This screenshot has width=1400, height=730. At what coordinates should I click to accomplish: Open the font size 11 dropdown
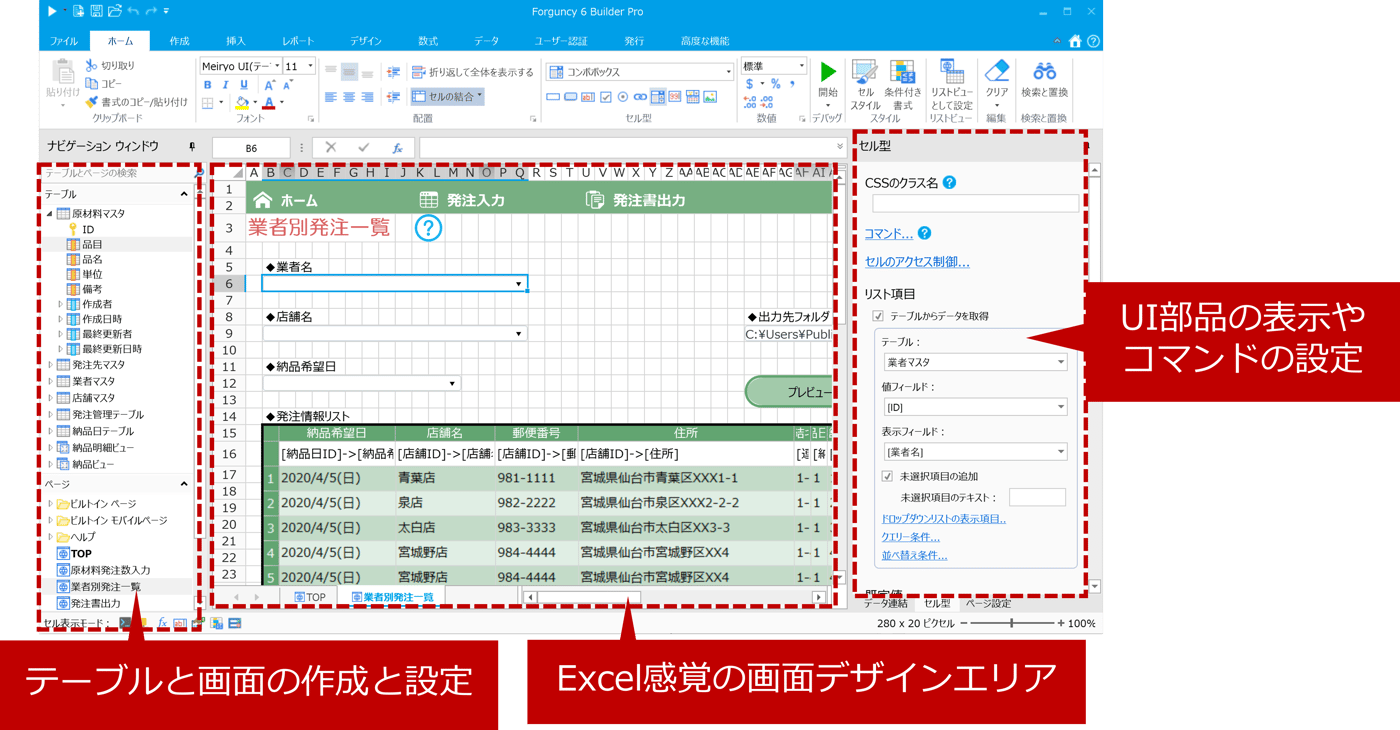point(311,66)
